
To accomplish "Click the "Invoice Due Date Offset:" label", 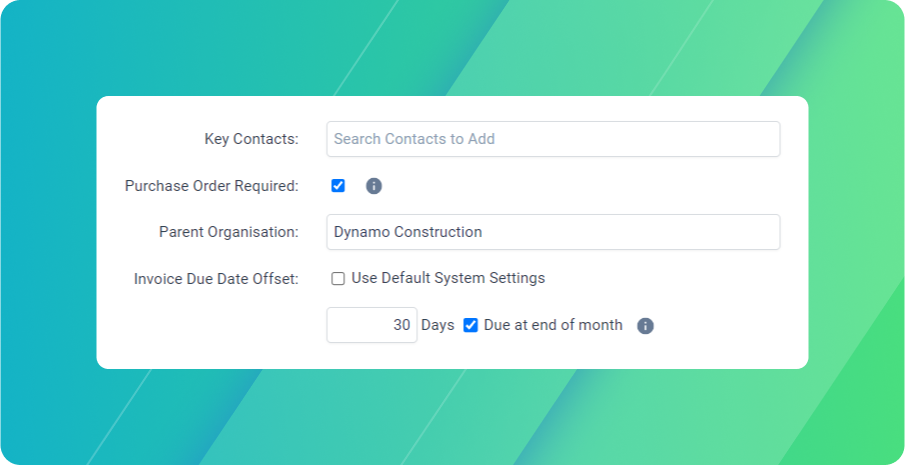I will point(216,279).
